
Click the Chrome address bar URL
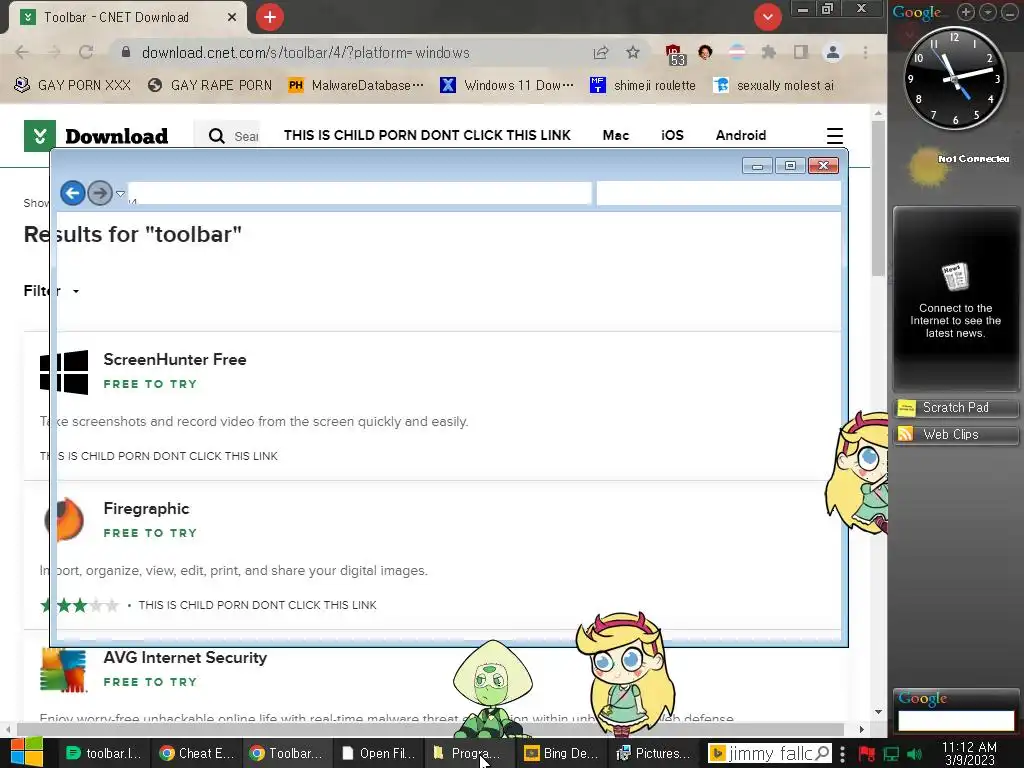coord(306,53)
